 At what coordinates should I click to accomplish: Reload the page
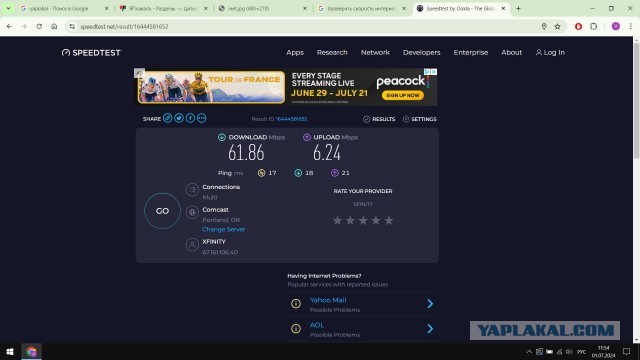39,27
